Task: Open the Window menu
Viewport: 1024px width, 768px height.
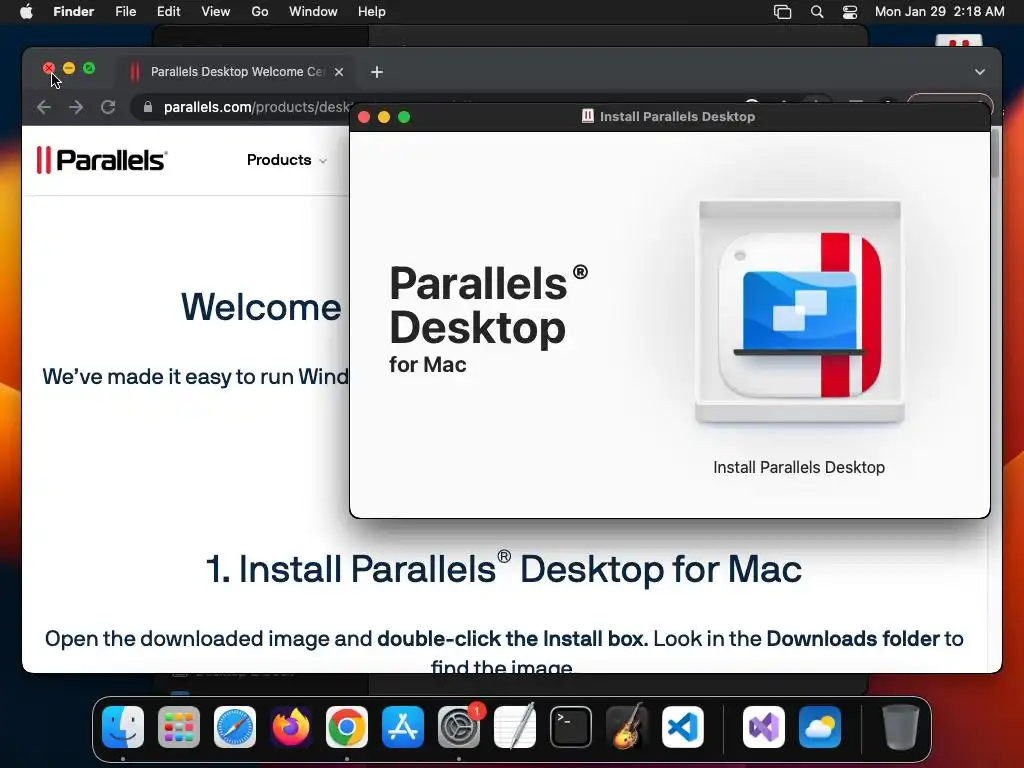Action: point(313,12)
